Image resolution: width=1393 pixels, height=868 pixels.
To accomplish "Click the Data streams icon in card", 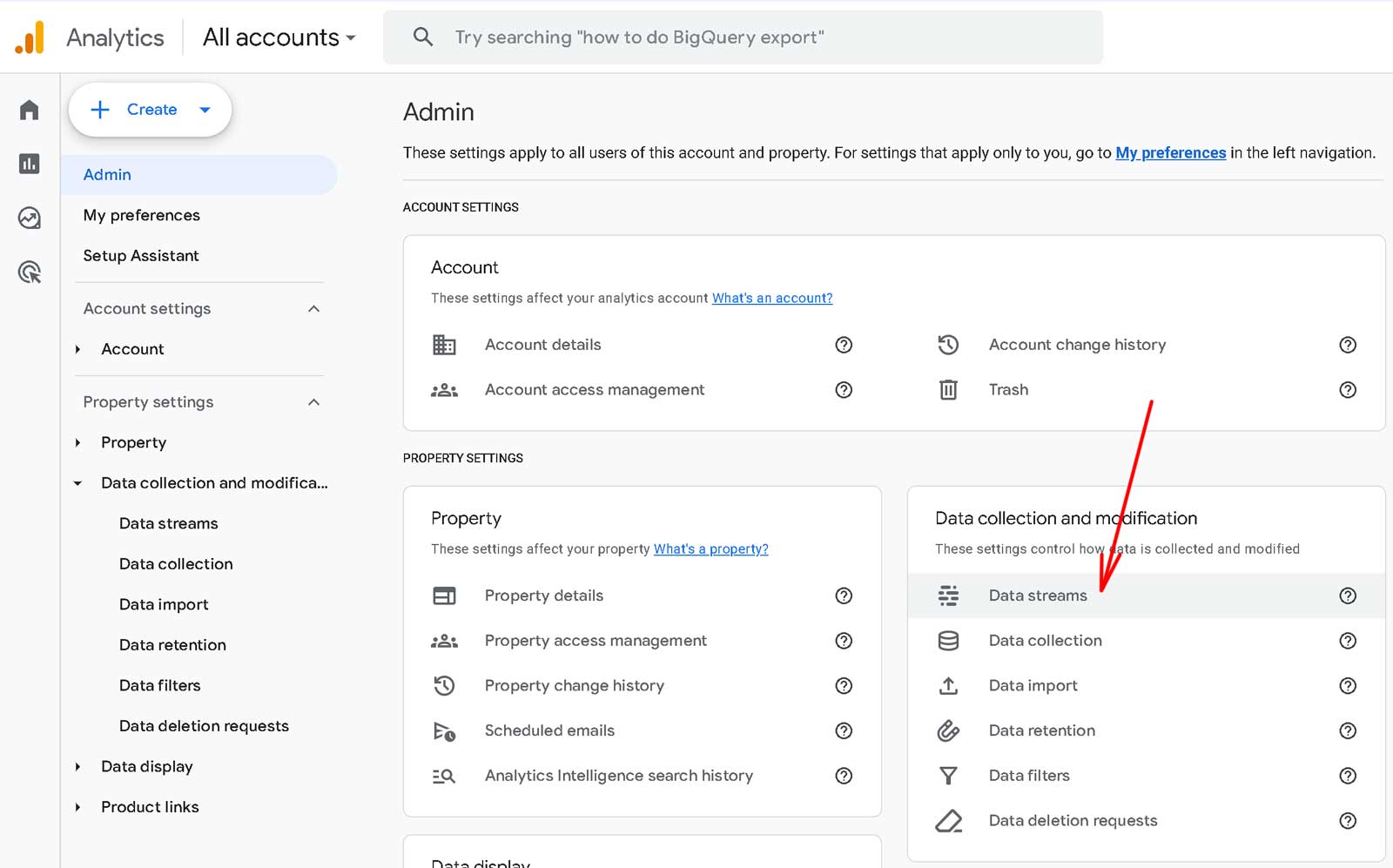I will coord(948,595).
